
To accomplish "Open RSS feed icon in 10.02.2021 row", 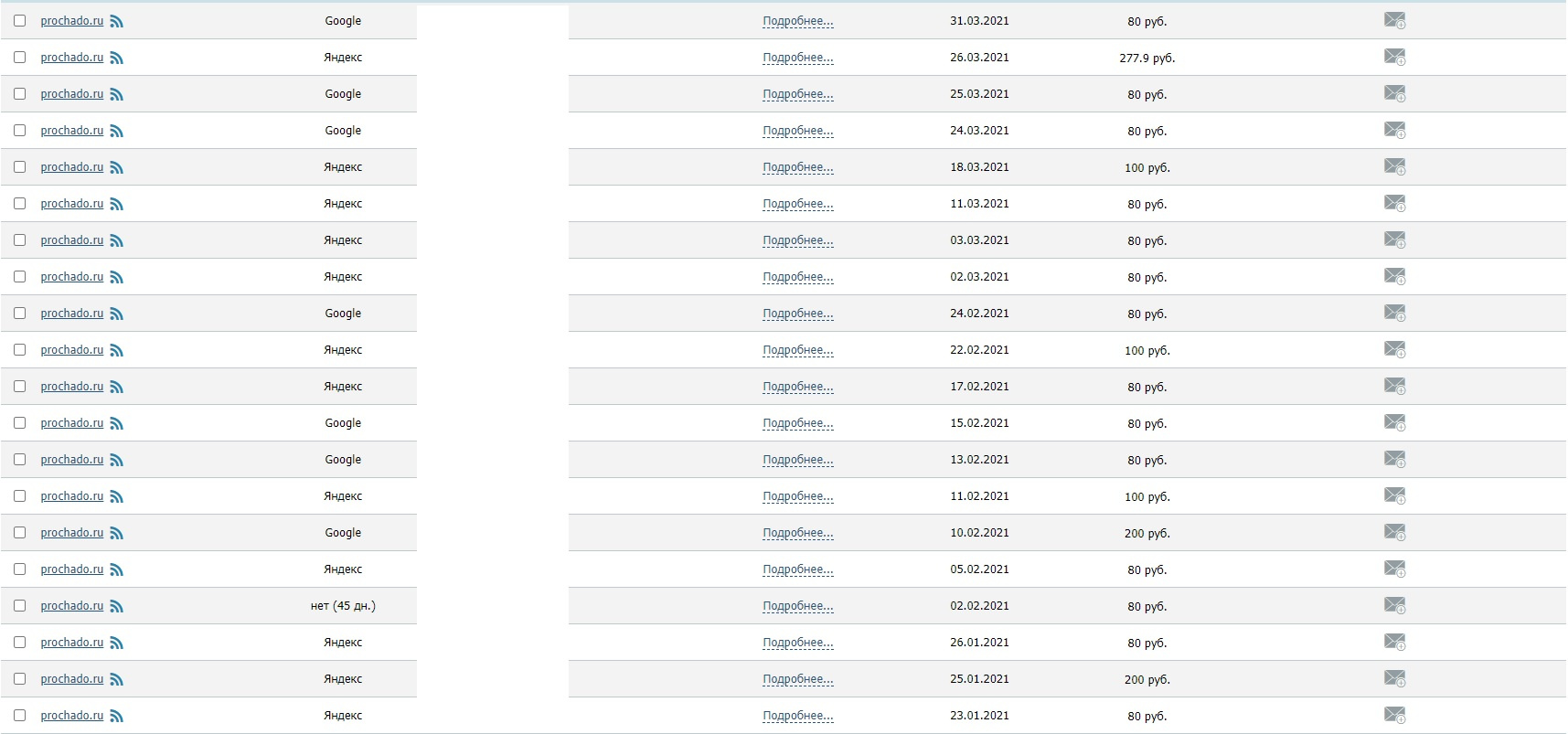I will point(116,533).
